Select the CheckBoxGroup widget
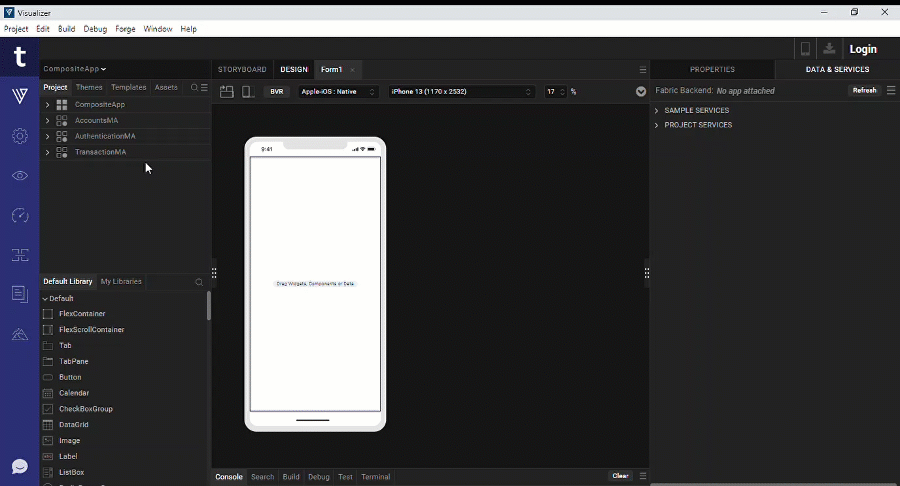 pyautogui.click(x=85, y=409)
